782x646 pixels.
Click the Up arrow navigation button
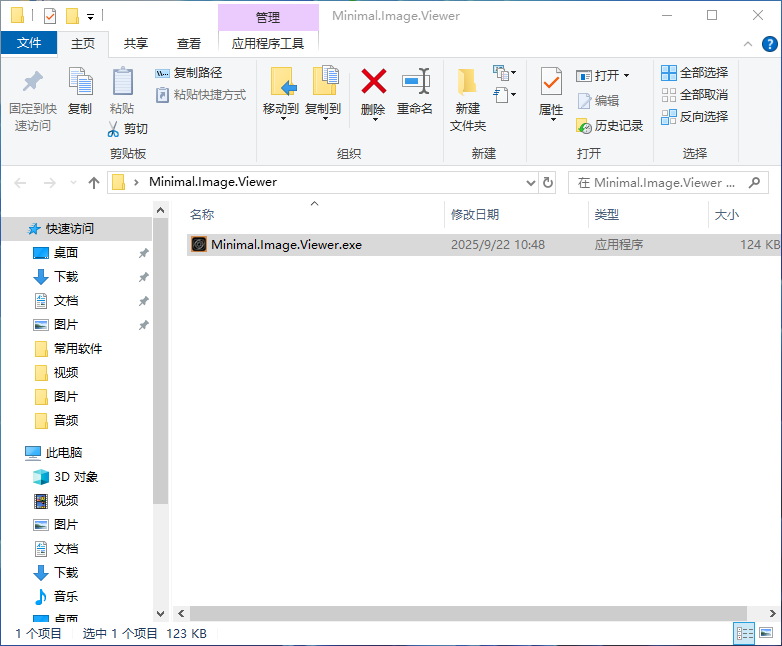coord(94,183)
